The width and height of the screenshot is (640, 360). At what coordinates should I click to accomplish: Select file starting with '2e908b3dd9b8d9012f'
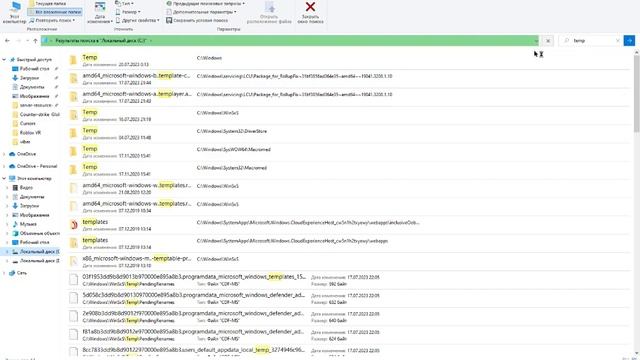(349, 316)
